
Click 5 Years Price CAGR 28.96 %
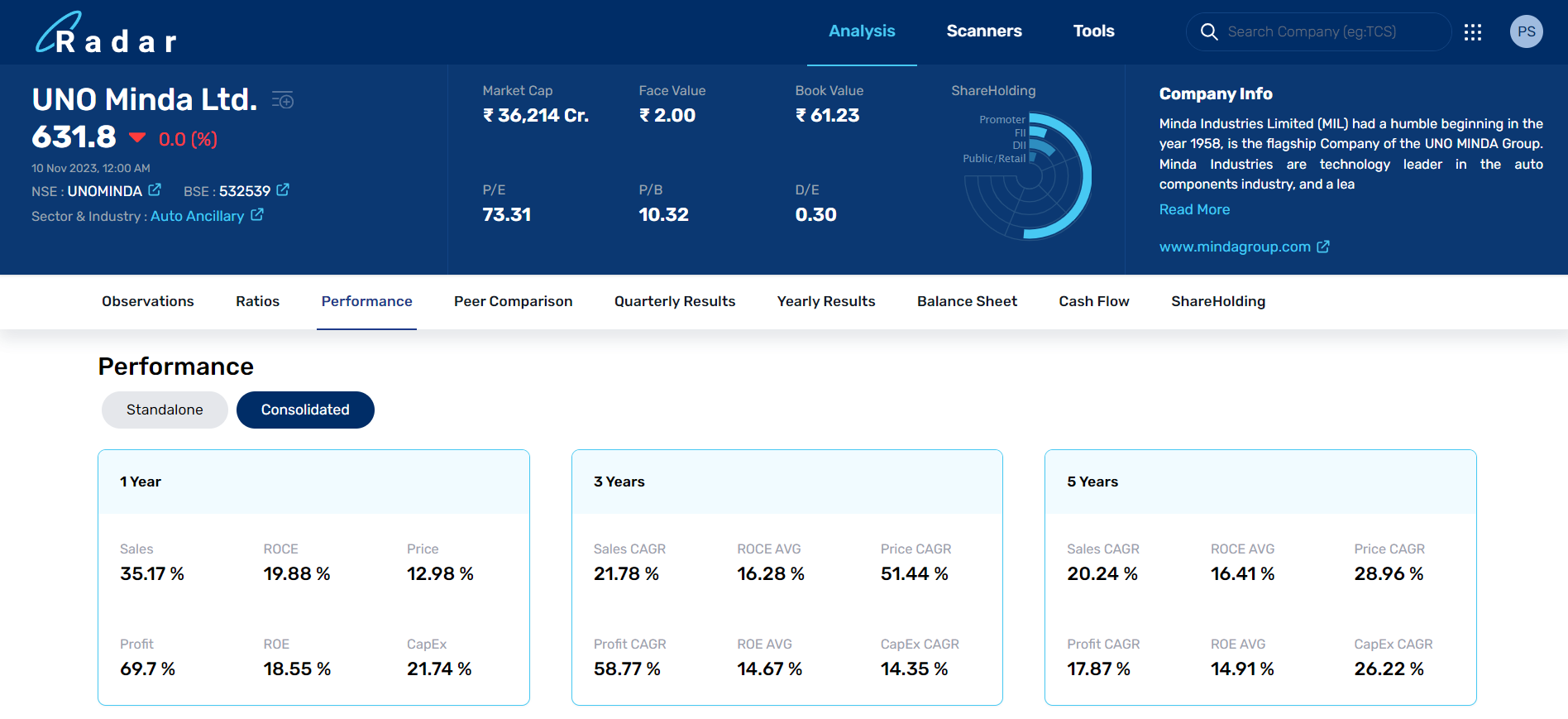point(1389,573)
